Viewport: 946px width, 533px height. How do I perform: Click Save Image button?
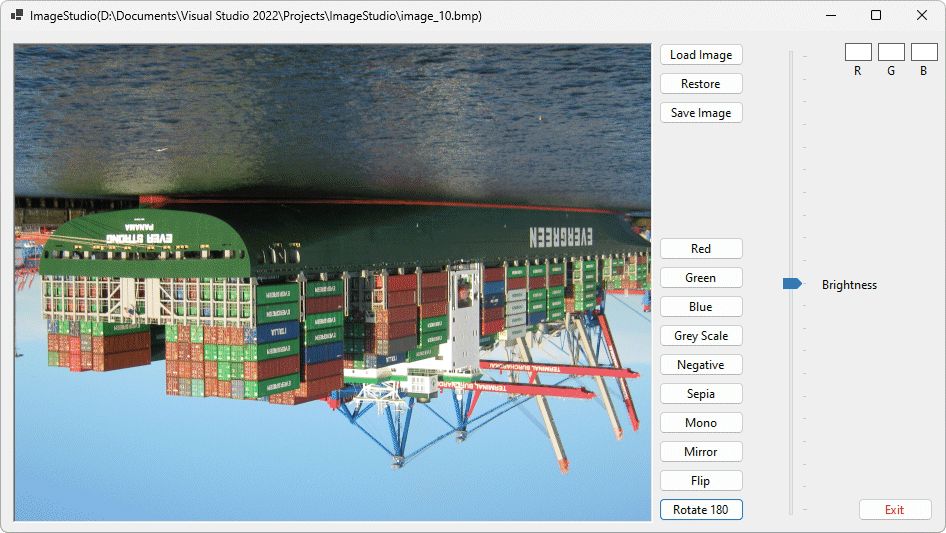701,113
